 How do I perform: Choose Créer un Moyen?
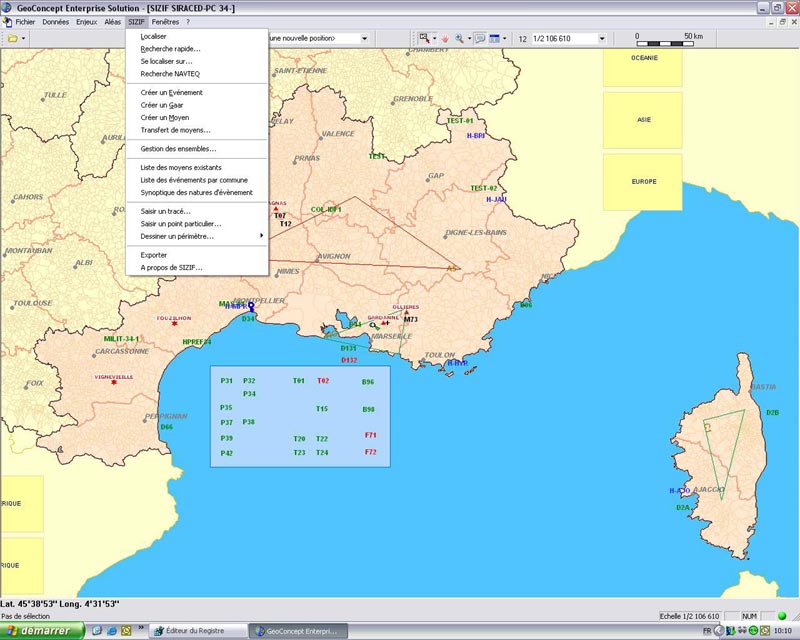197,117
